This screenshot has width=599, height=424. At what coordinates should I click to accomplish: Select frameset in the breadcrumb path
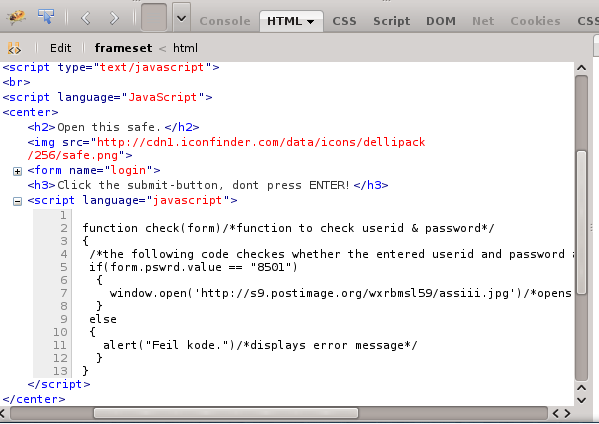pos(123,48)
